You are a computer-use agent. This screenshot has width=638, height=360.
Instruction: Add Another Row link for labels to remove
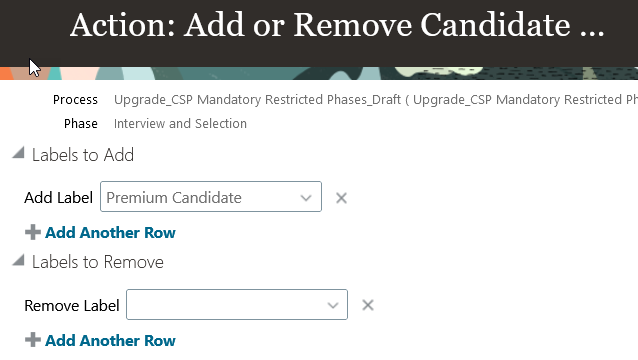point(110,340)
